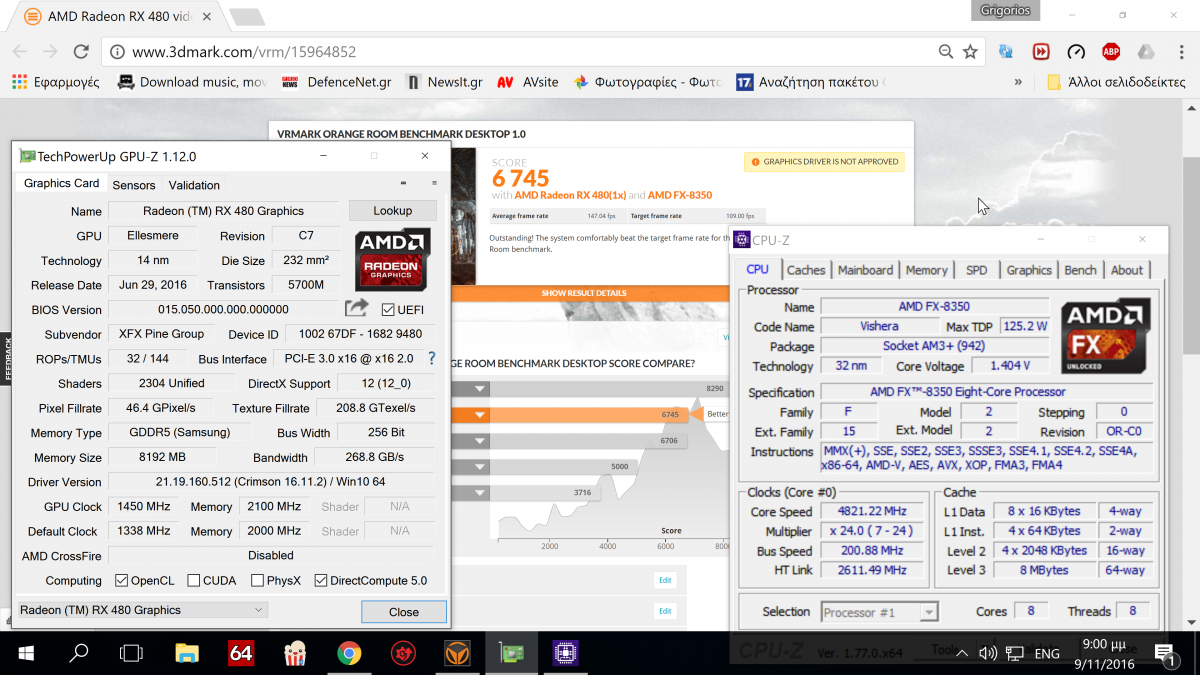Open the blue sync arrows extension
The height and width of the screenshot is (675, 1200).
pyautogui.click(x=1006, y=52)
